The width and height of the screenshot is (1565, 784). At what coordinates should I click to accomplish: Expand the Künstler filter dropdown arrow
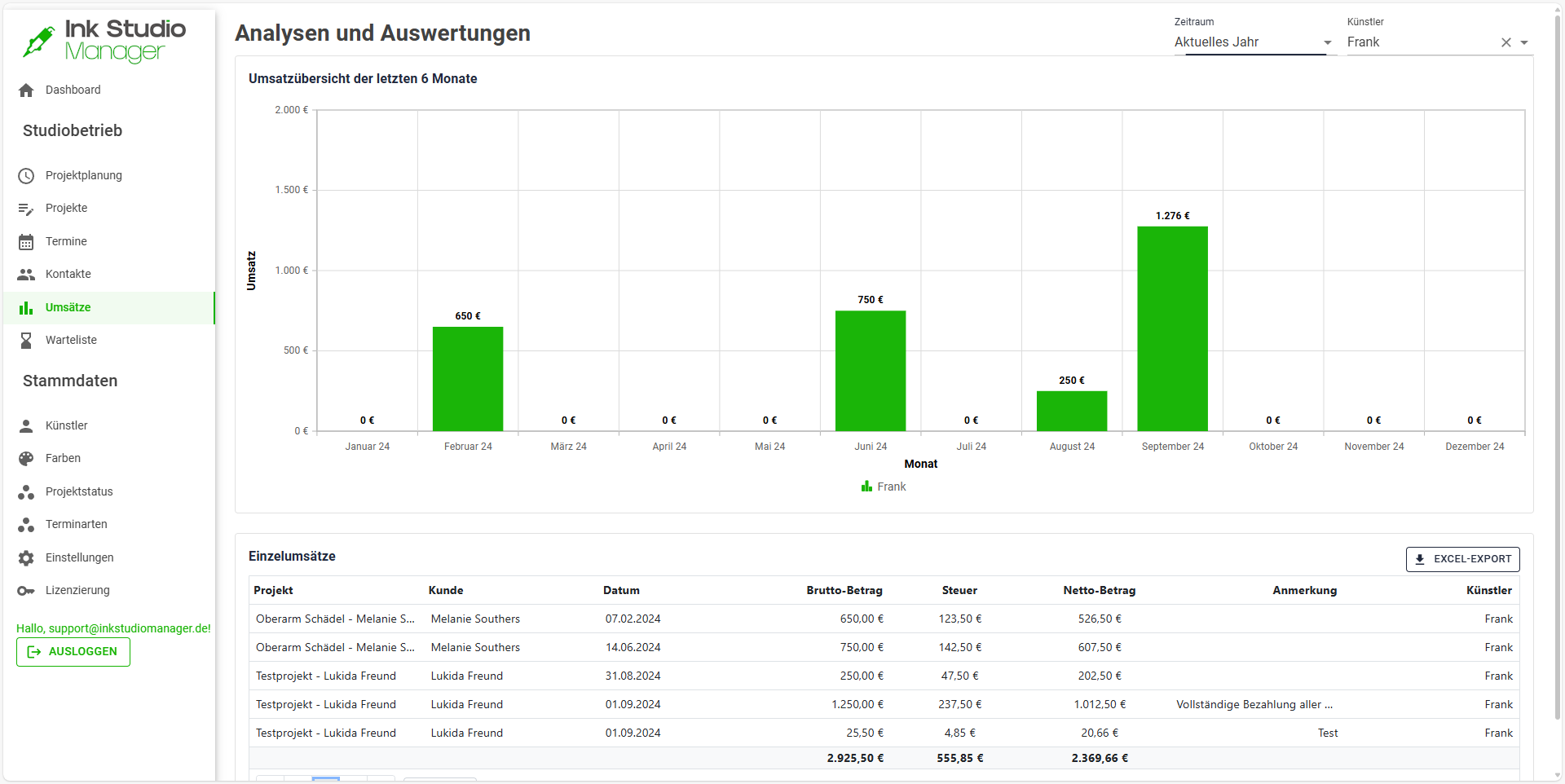pos(1524,42)
